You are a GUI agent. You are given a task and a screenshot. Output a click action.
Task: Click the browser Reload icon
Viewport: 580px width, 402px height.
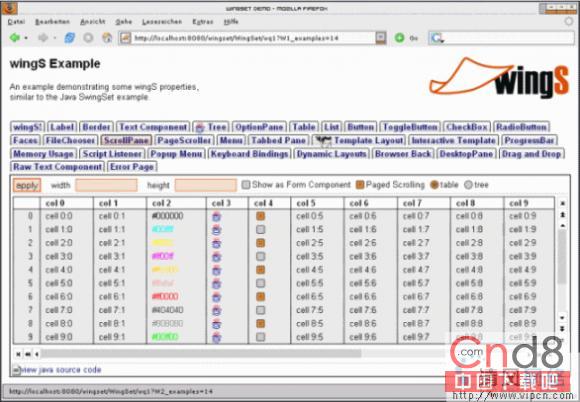click(70, 38)
